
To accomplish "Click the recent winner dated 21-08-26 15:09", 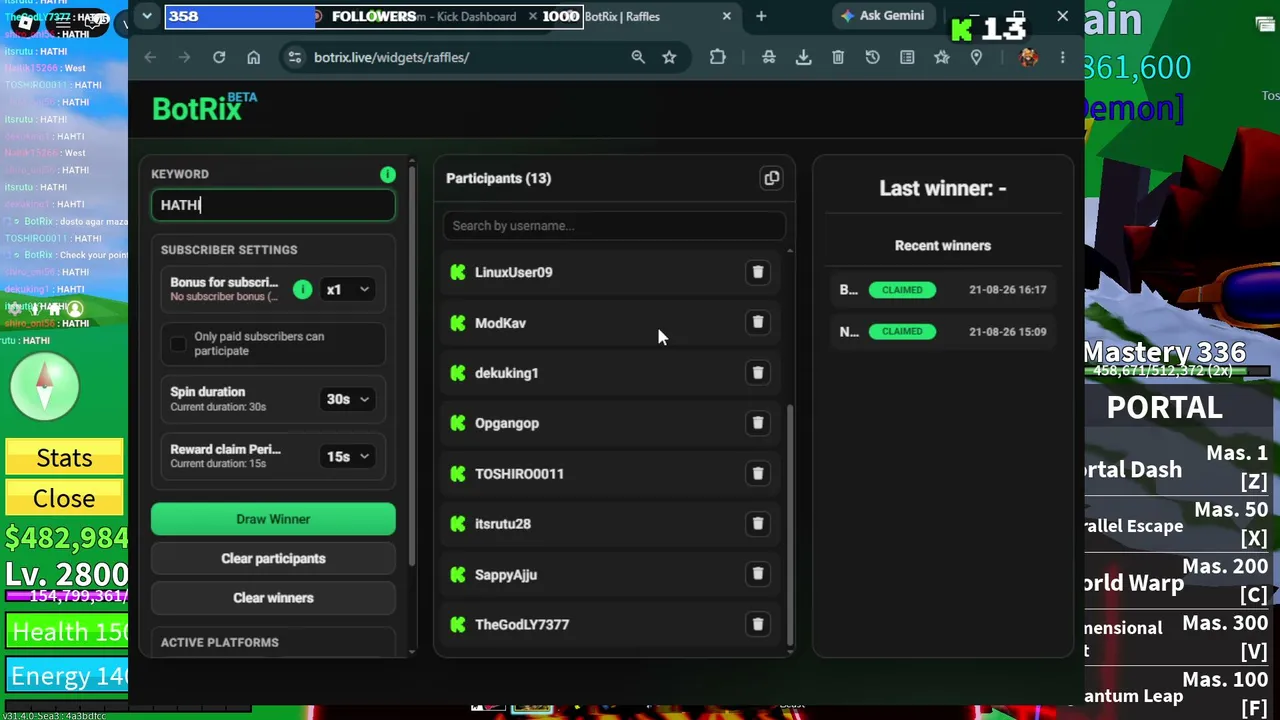I will point(943,331).
